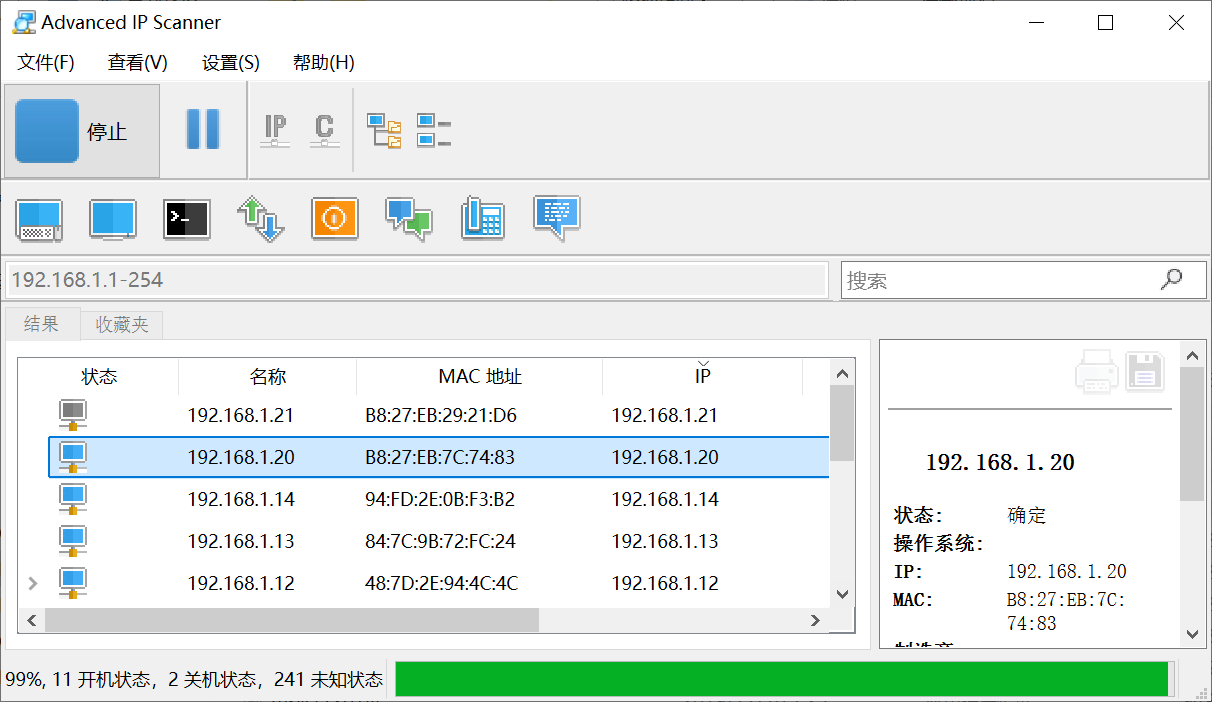1212x702 pixels.
Task: Switch to the 结果 tab
Action: click(42, 324)
